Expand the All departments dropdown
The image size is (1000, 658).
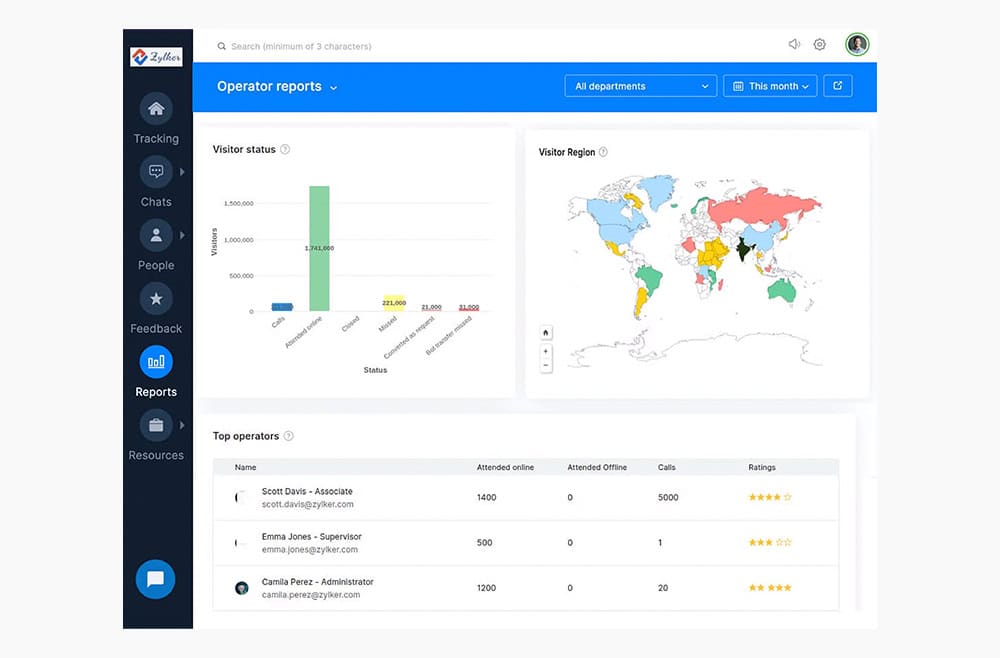641,86
